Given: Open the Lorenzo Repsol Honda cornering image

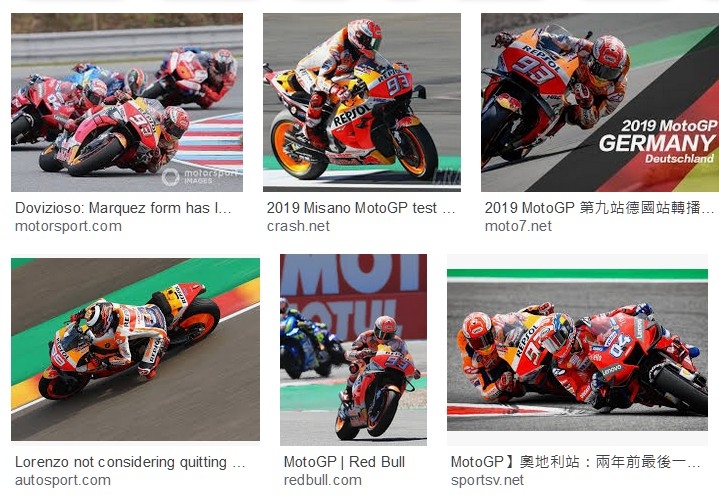Looking at the screenshot, I should coord(135,349).
